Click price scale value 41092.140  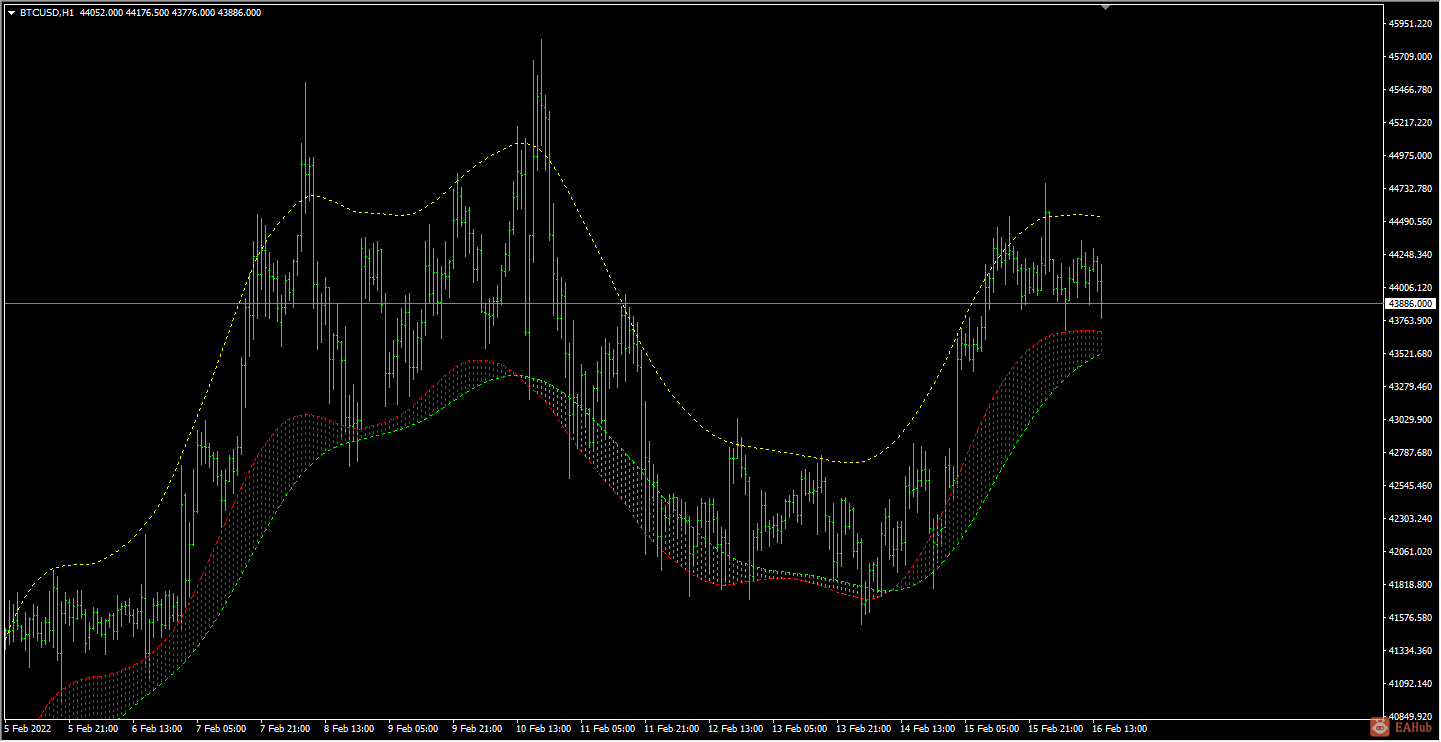pyautogui.click(x=1410, y=684)
